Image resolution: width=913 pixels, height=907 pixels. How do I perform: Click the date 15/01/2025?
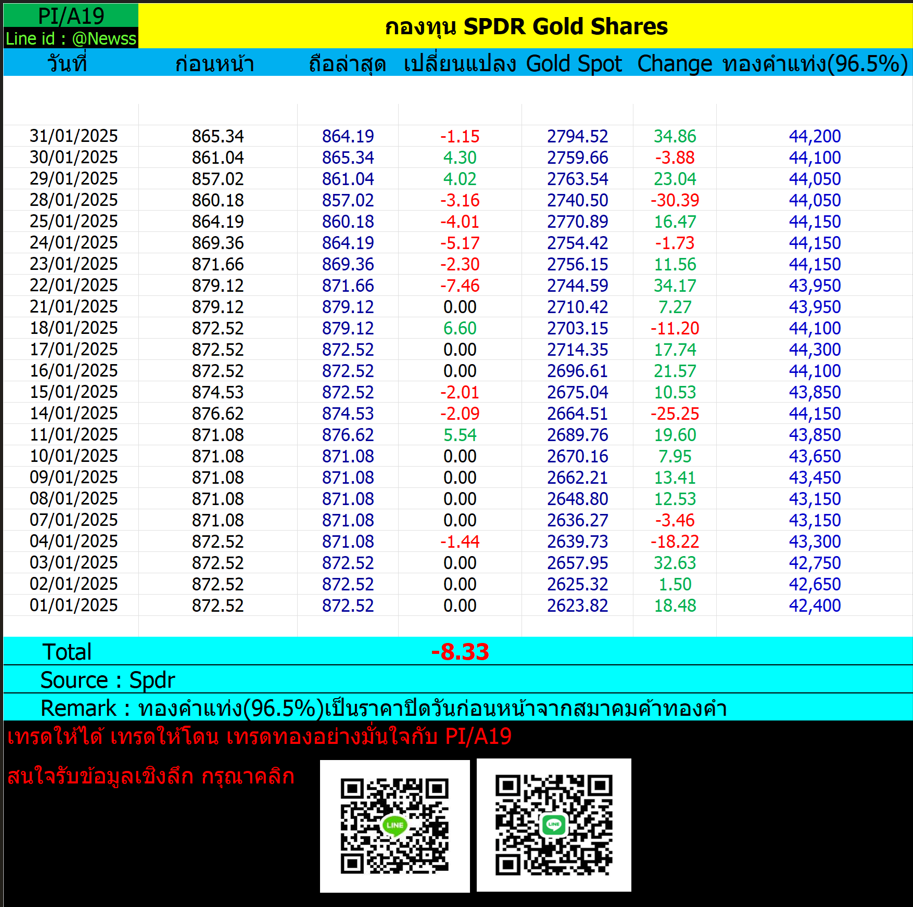pyautogui.click(x=74, y=392)
